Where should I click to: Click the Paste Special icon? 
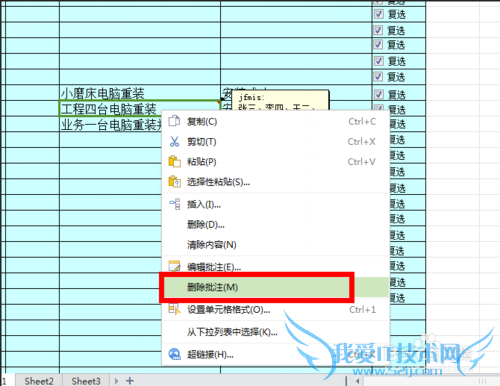click(x=174, y=182)
